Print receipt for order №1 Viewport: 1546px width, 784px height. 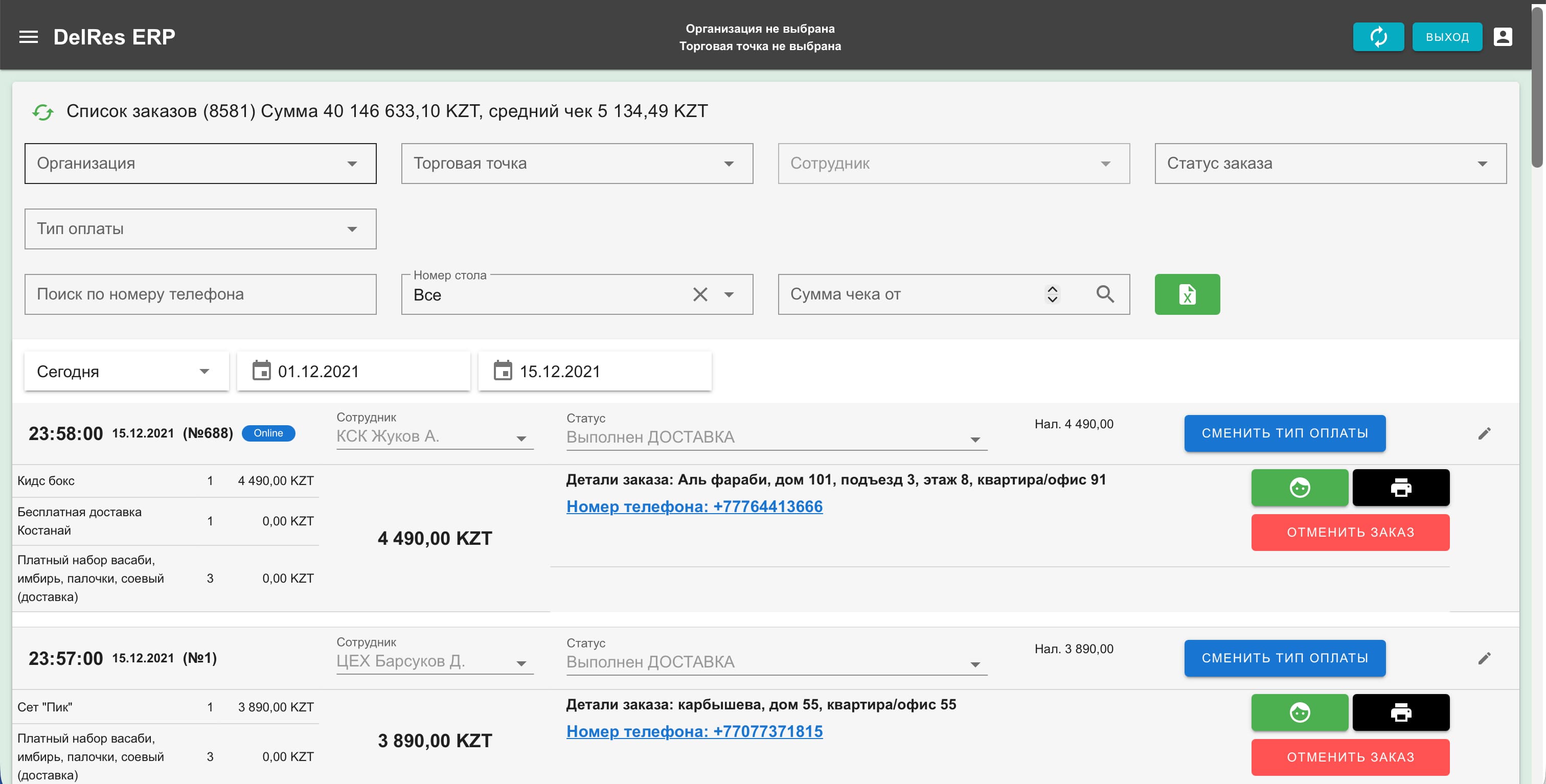pyautogui.click(x=1401, y=712)
